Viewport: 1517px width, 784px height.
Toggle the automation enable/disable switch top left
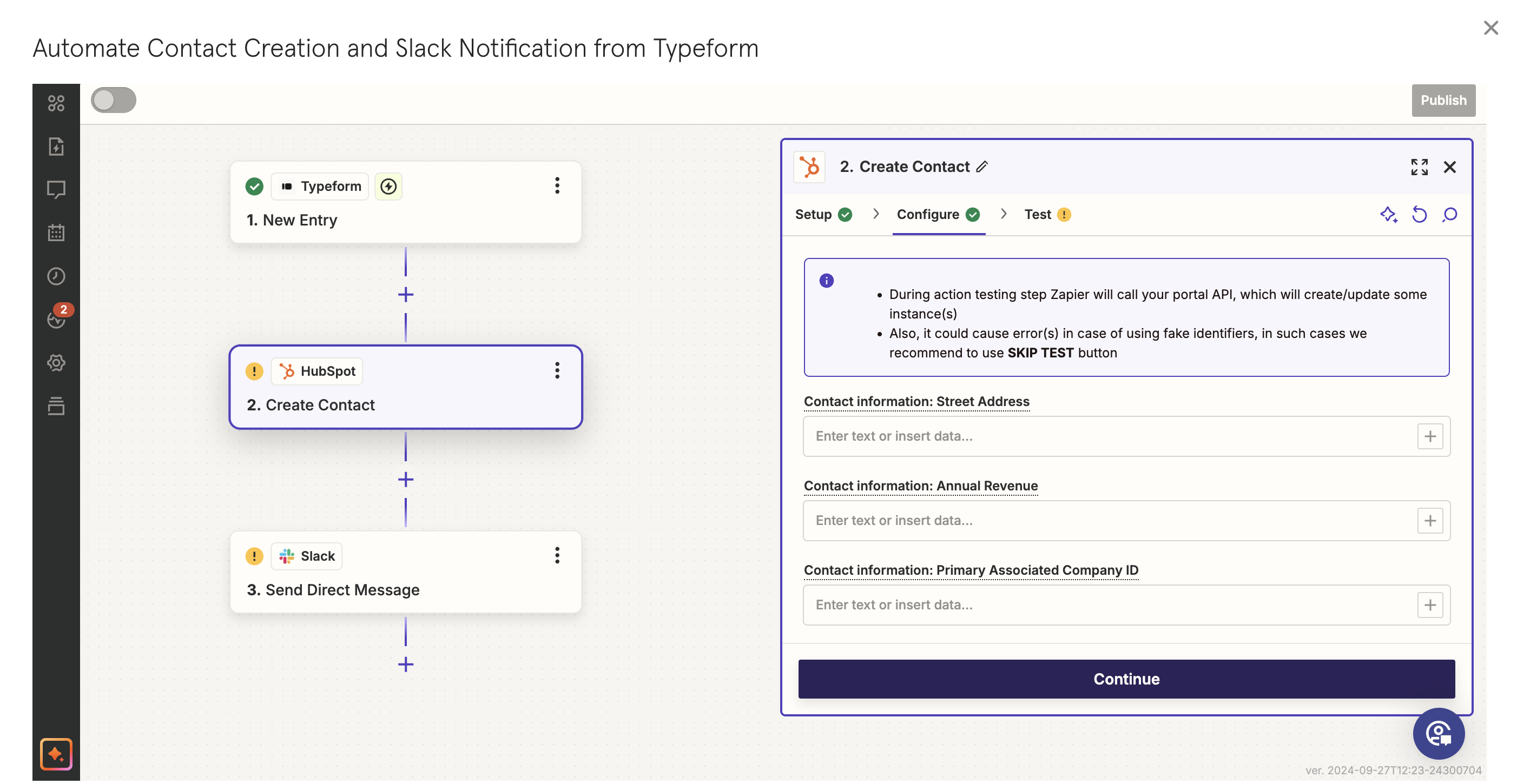point(113,99)
